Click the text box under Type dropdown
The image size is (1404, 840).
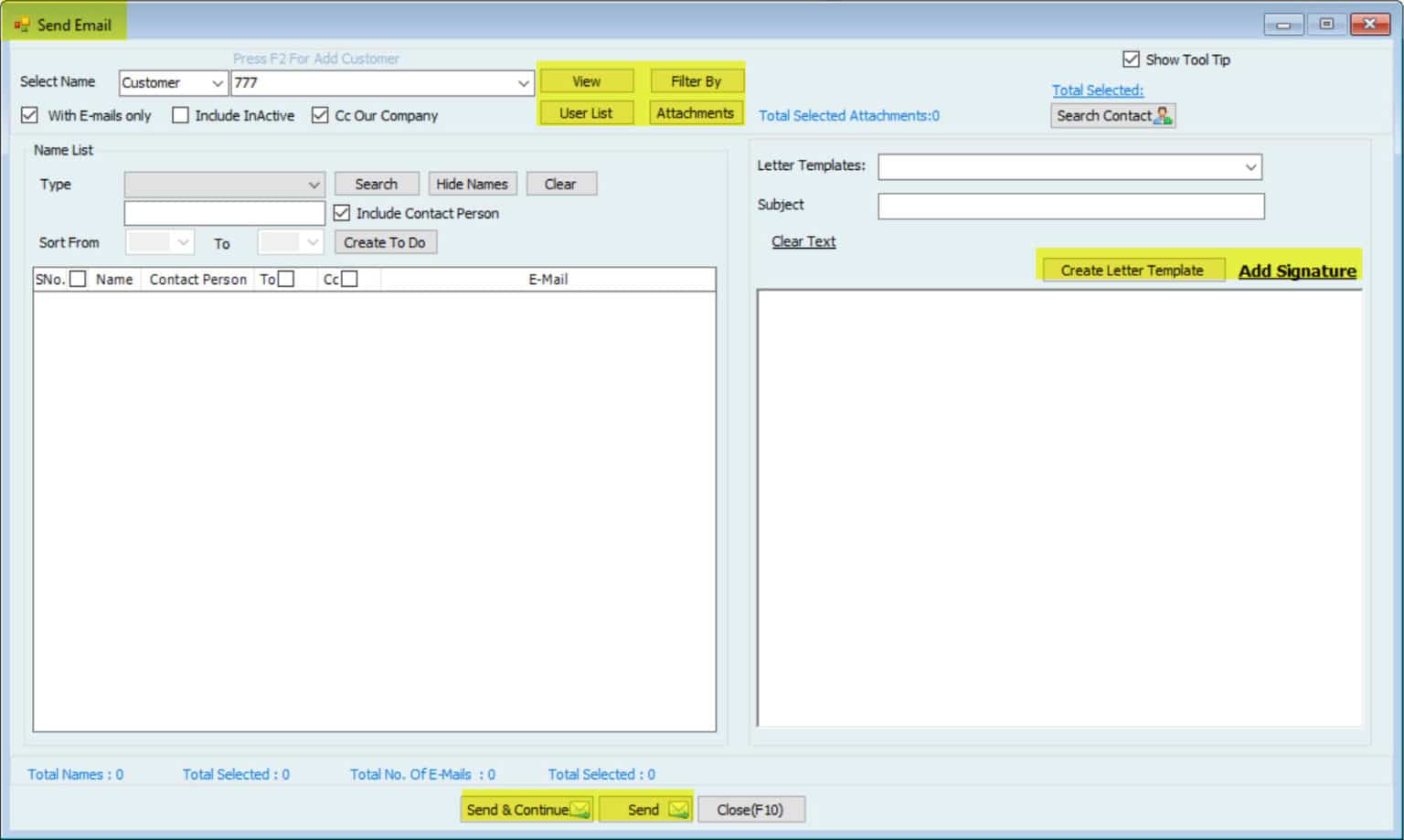pos(225,213)
